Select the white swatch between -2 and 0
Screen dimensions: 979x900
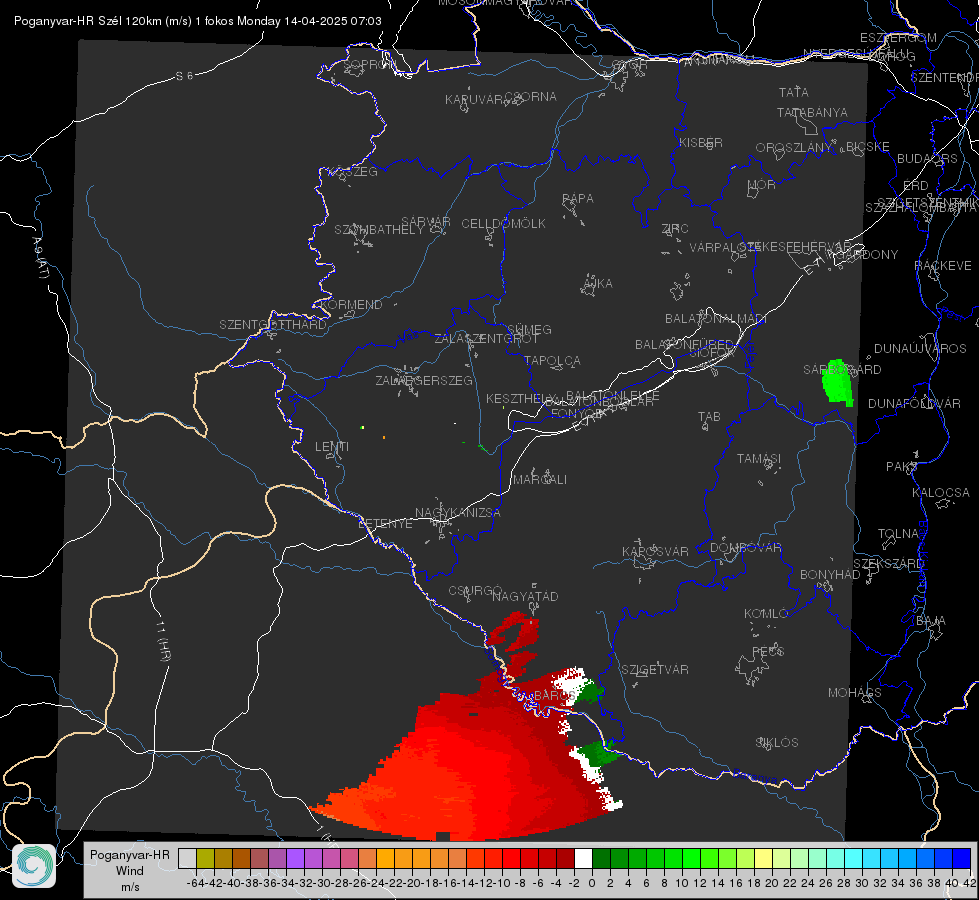583,858
